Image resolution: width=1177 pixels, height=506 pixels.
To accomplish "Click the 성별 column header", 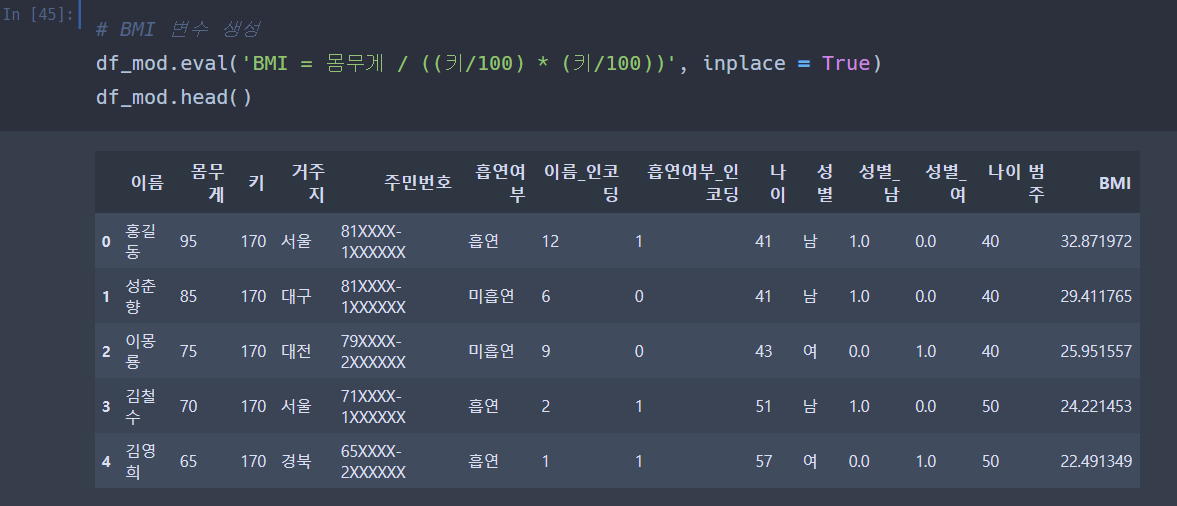I will click(x=824, y=182).
